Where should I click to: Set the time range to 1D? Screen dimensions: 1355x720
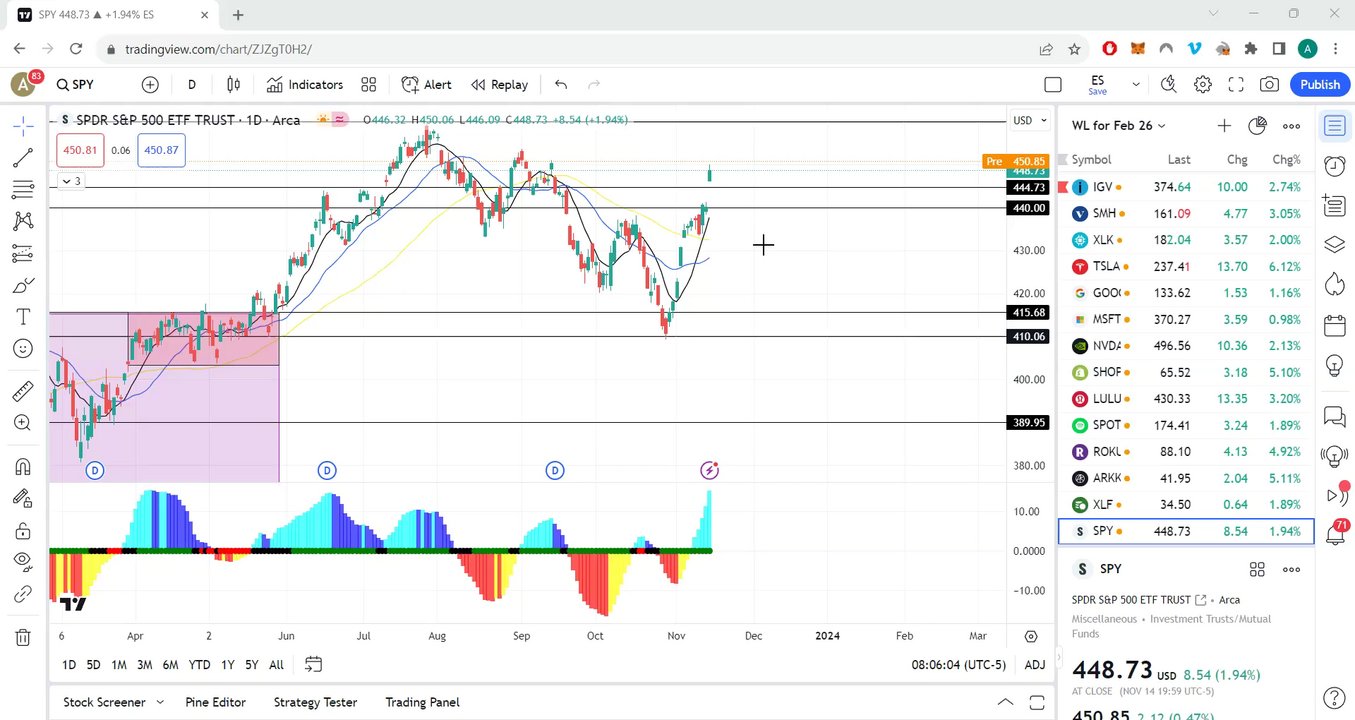coord(69,665)
